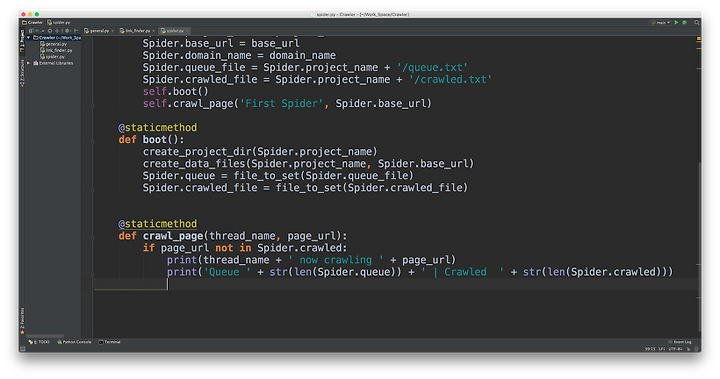Close the spider.py tab
The width and height of the screenshot is (720, 379).
(187, 31)
